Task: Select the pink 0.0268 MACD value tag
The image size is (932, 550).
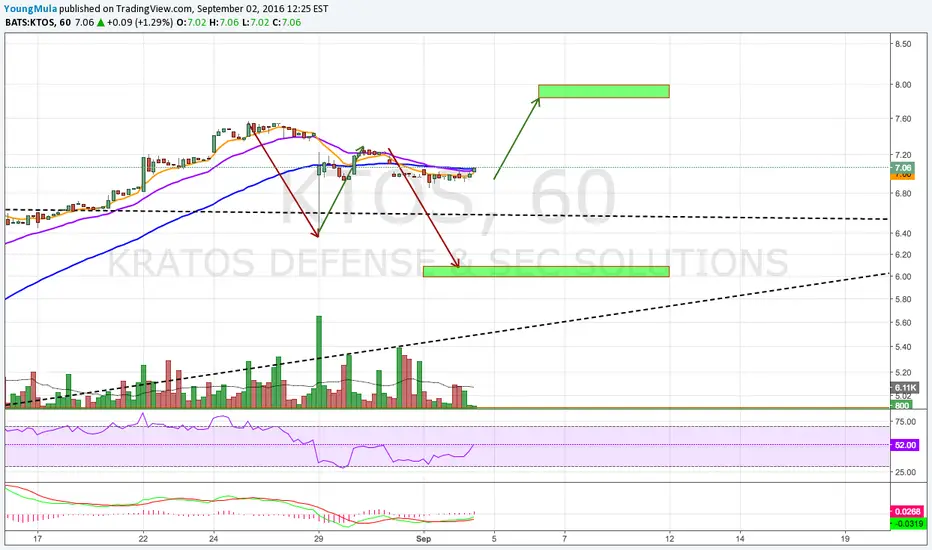Action: (x=908, y=511)
